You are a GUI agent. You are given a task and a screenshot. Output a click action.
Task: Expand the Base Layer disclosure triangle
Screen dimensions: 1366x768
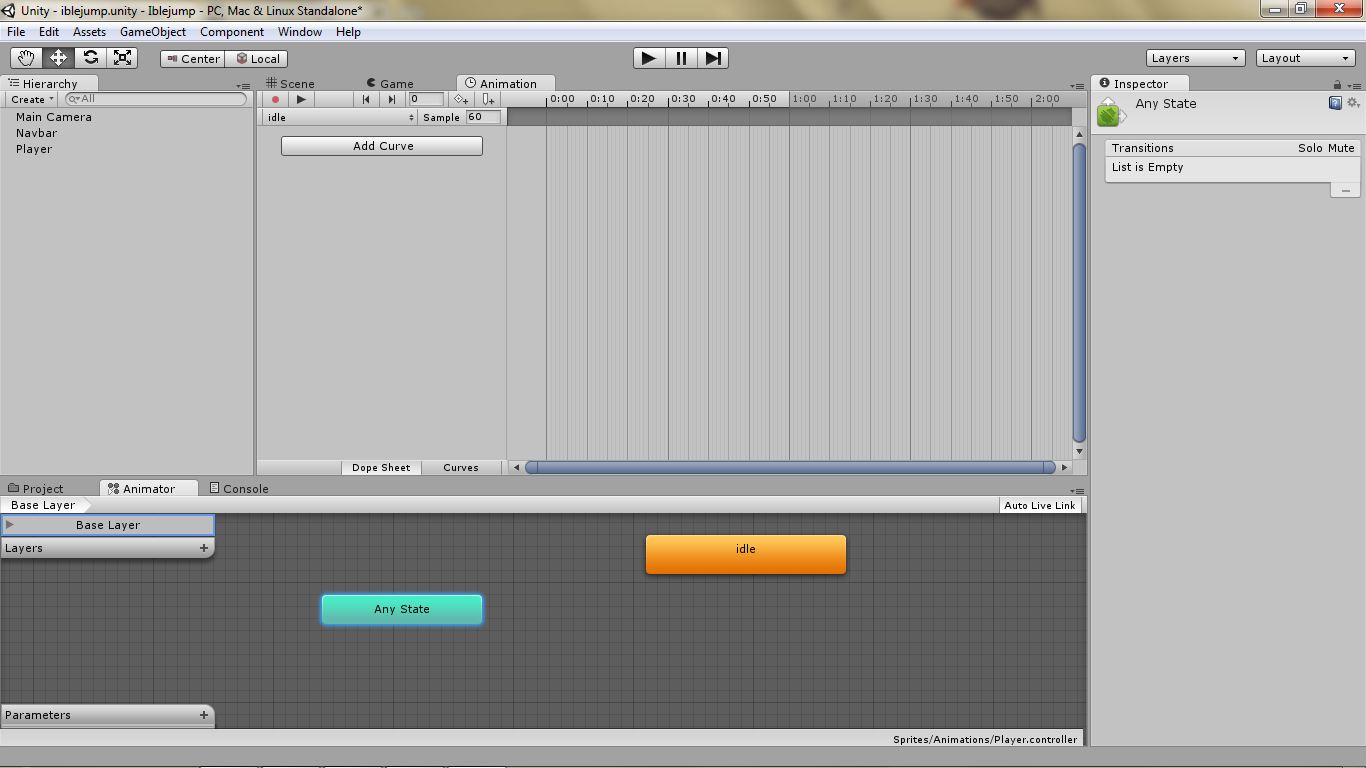(x=10, y=525)
